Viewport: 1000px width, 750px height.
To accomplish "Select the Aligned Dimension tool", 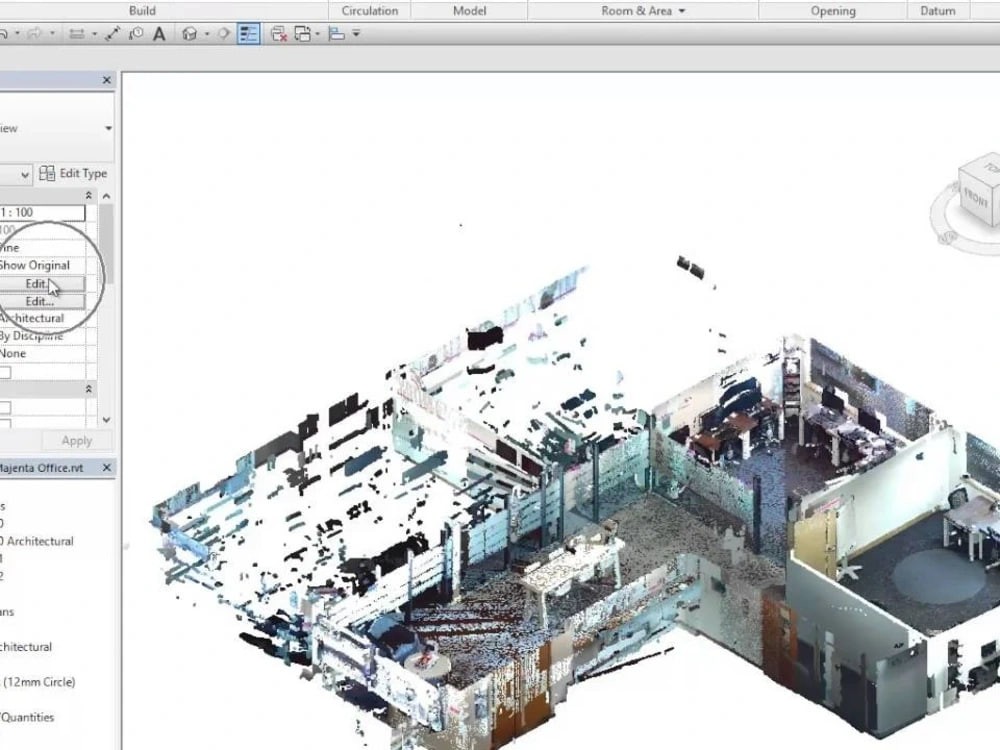I will click(x=112, y=34).
